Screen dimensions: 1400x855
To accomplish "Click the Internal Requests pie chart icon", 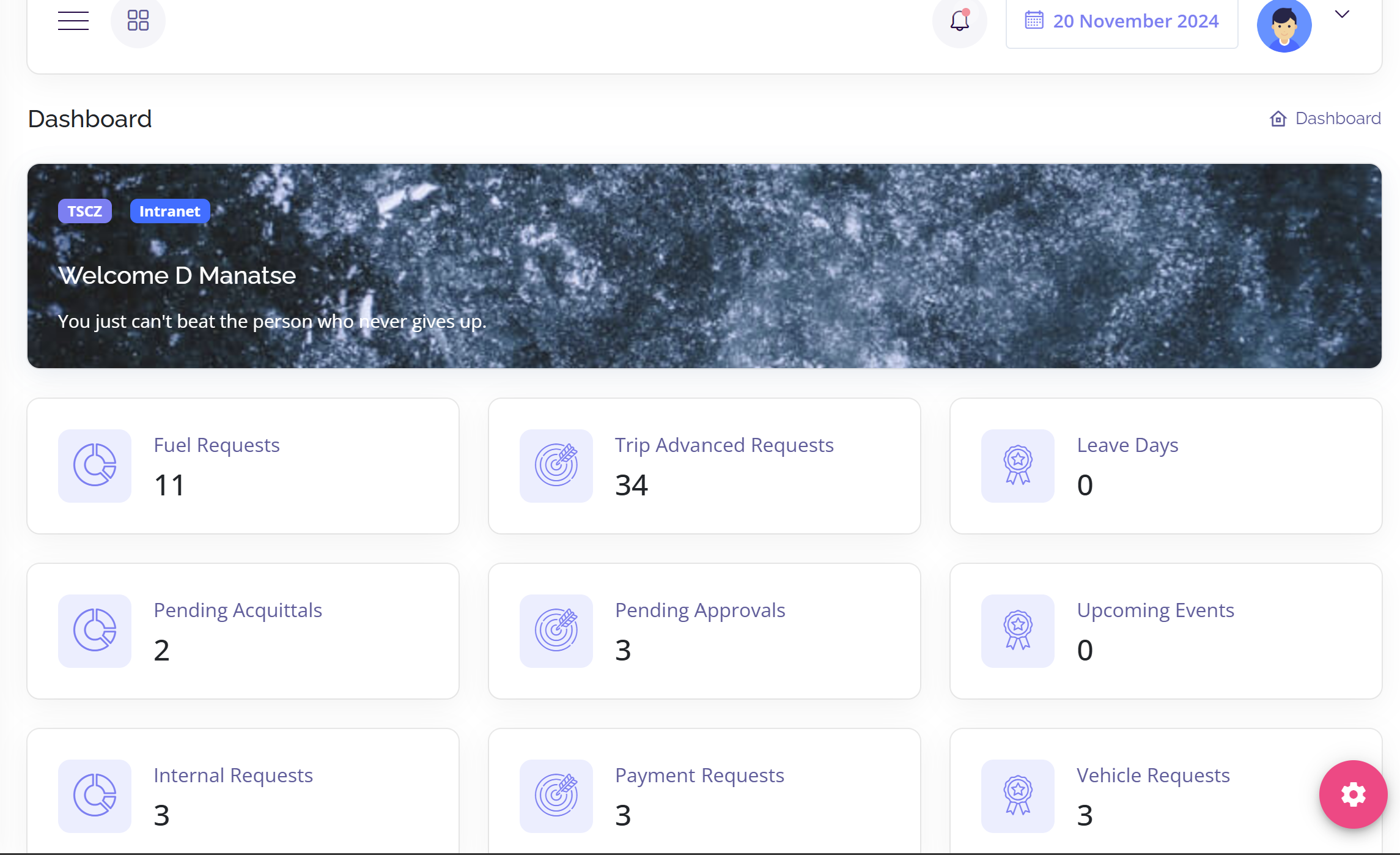I will (x=95, y=796).
